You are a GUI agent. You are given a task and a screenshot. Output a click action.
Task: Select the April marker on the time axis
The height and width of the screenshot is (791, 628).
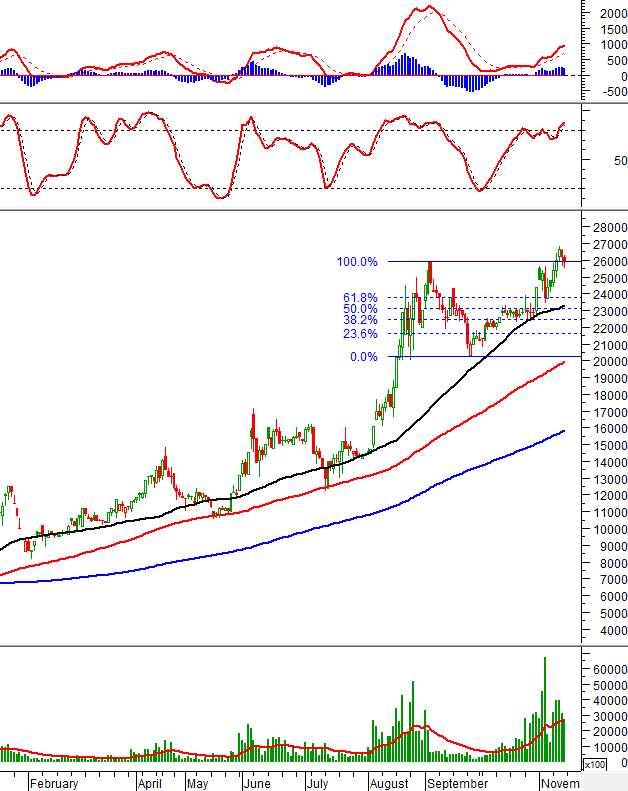(150, 784)
